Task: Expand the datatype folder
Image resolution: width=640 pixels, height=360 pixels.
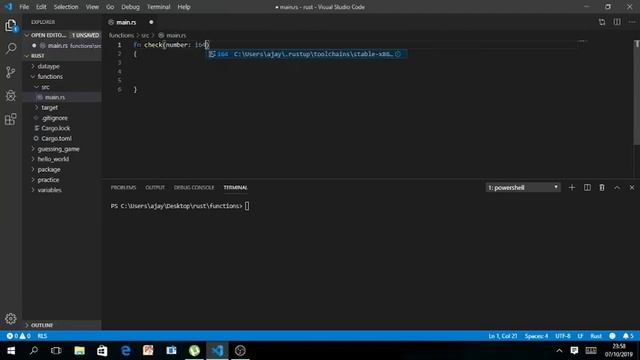Action: 48,66
